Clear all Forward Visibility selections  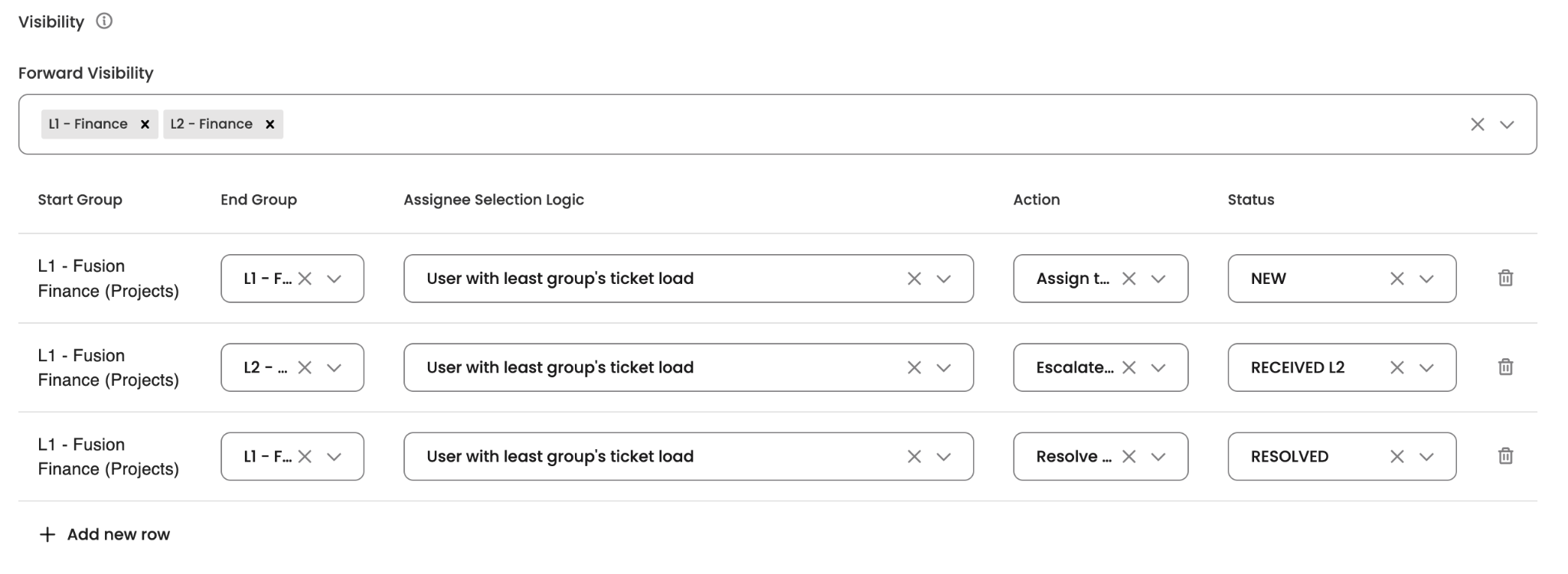point(1477,124)
